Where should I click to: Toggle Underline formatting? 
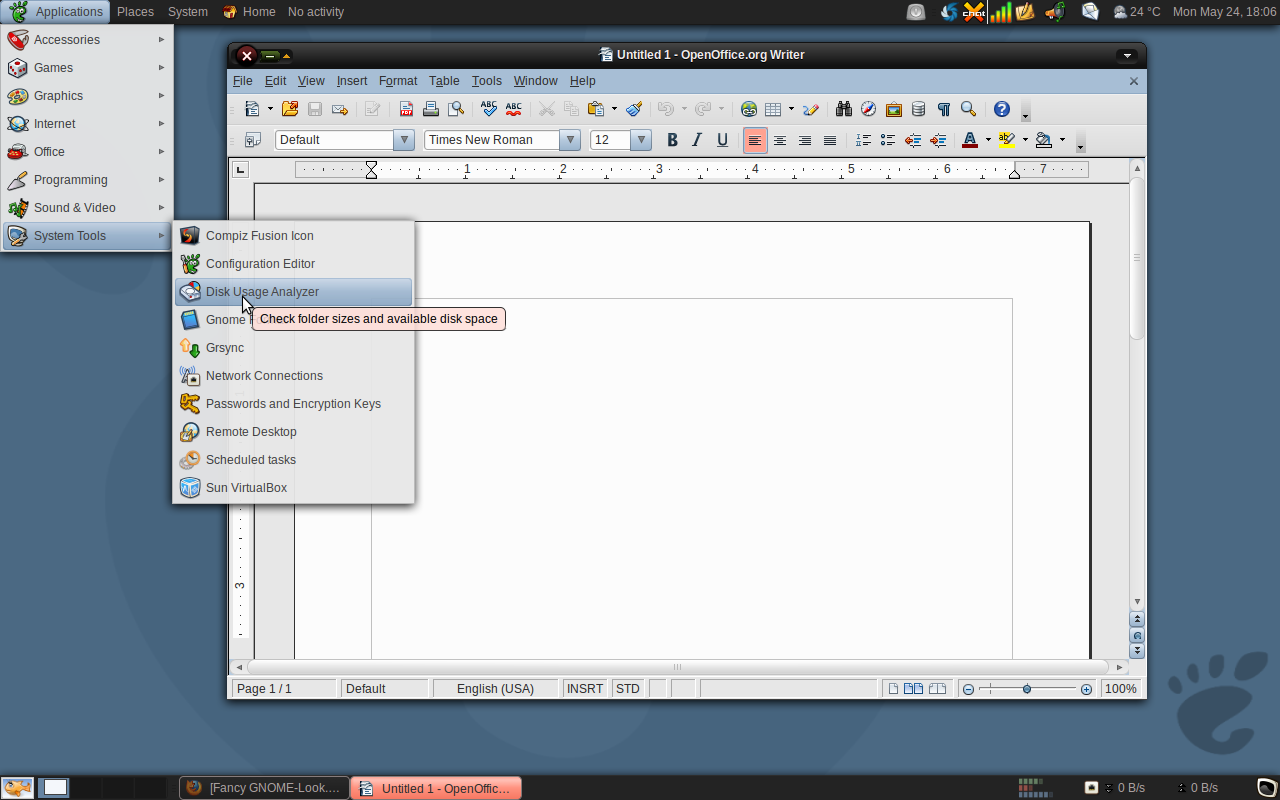pyautogui.click(x=723, y=140)
